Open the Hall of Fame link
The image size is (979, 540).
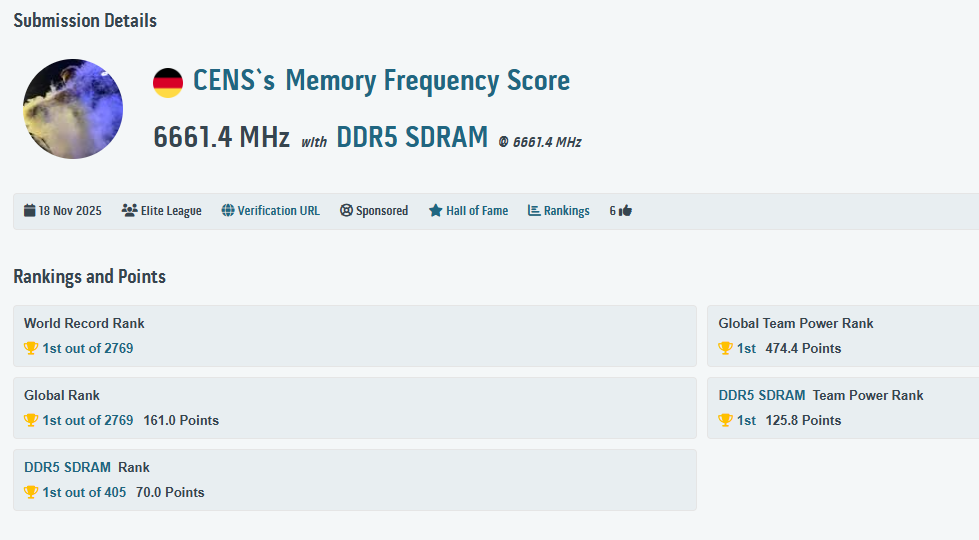point(476,211)
